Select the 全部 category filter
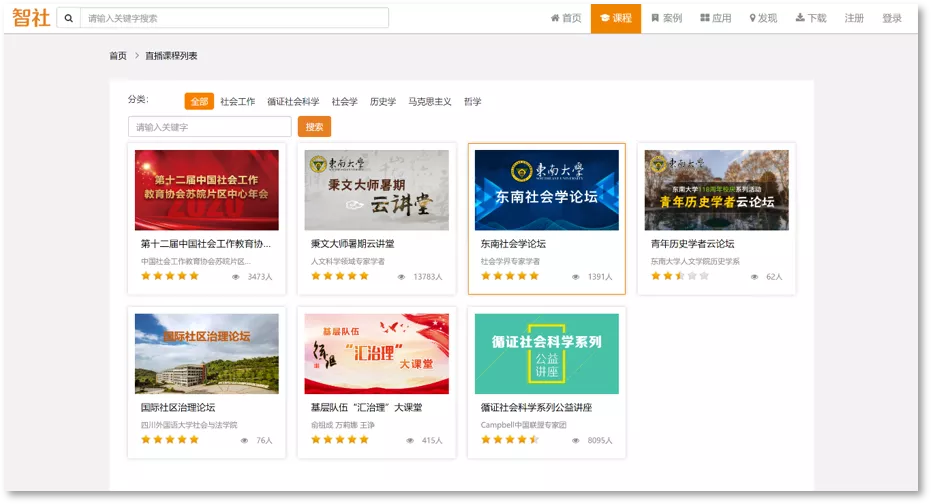Screen dimensions: 931x504 pyautogui.click(x=199, y=102)
